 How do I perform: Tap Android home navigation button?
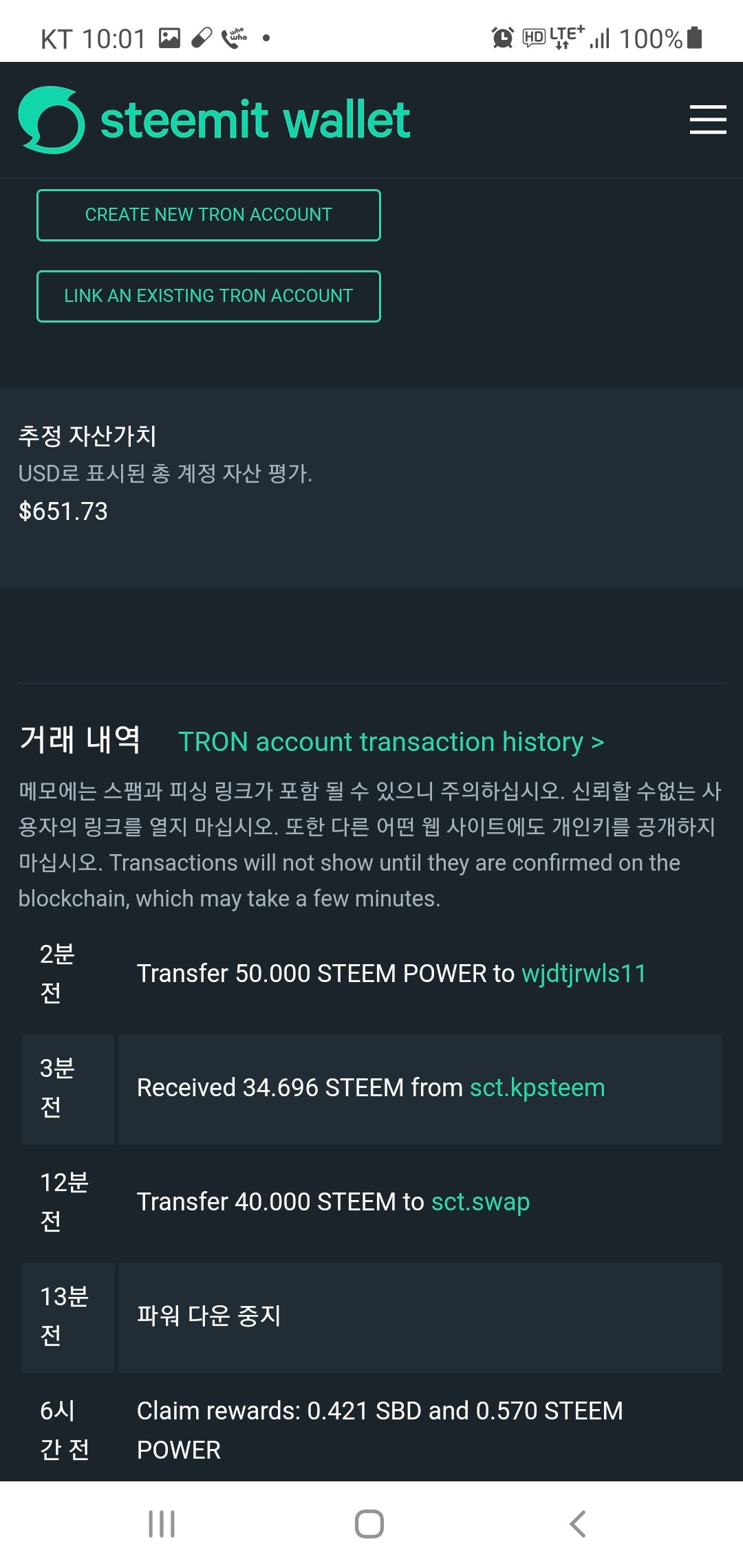(x=369, y=1524)
